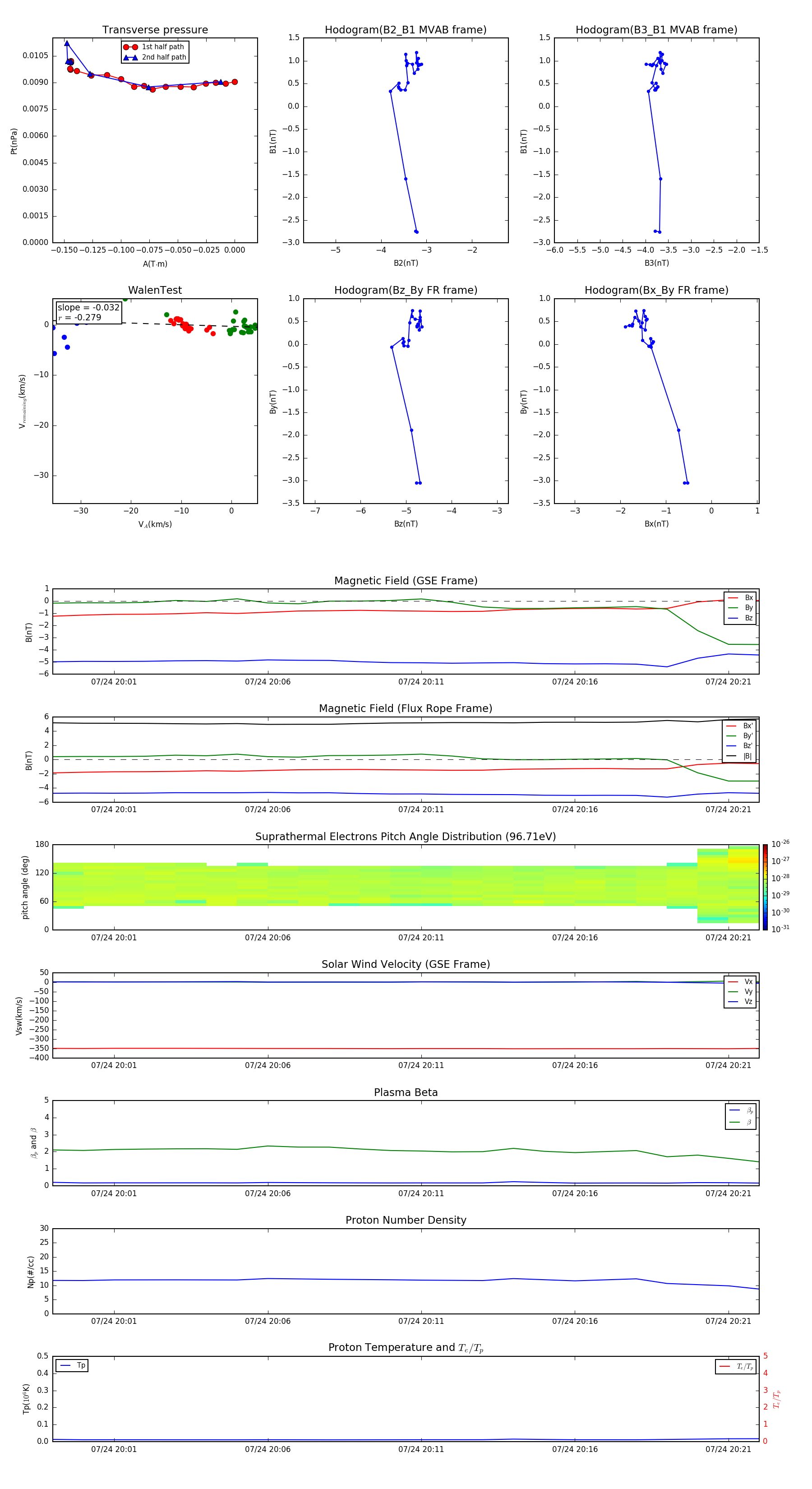Click the pitch angle colorbar
Image resolution: width=812 pixels, height=1489 pixels.
765,887
